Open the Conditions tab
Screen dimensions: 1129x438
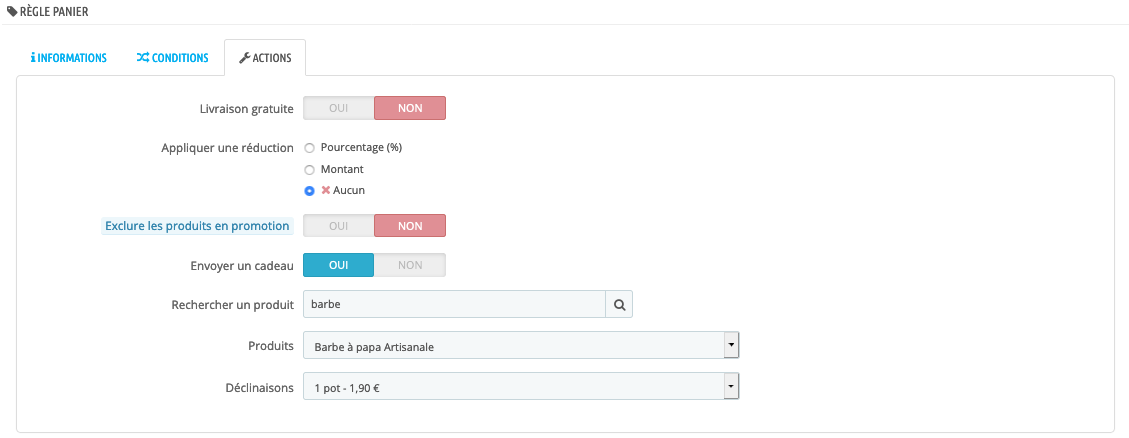coord(173,58)
